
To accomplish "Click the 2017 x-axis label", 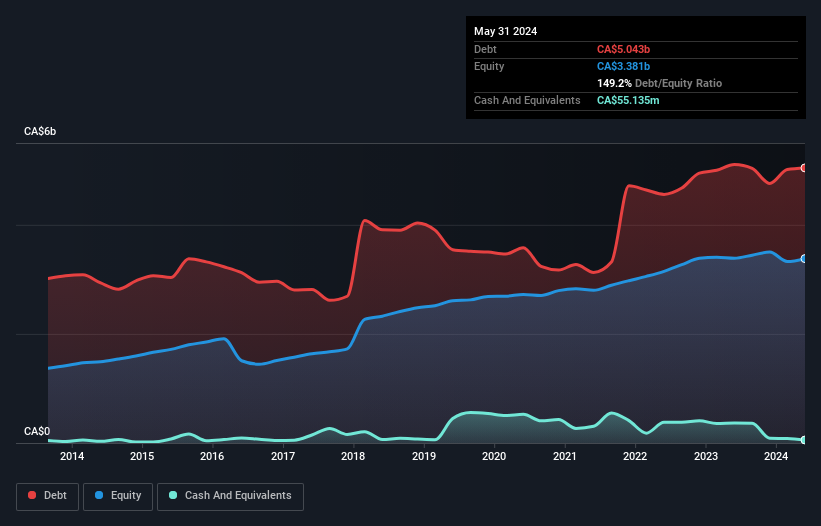I will 283,456.
